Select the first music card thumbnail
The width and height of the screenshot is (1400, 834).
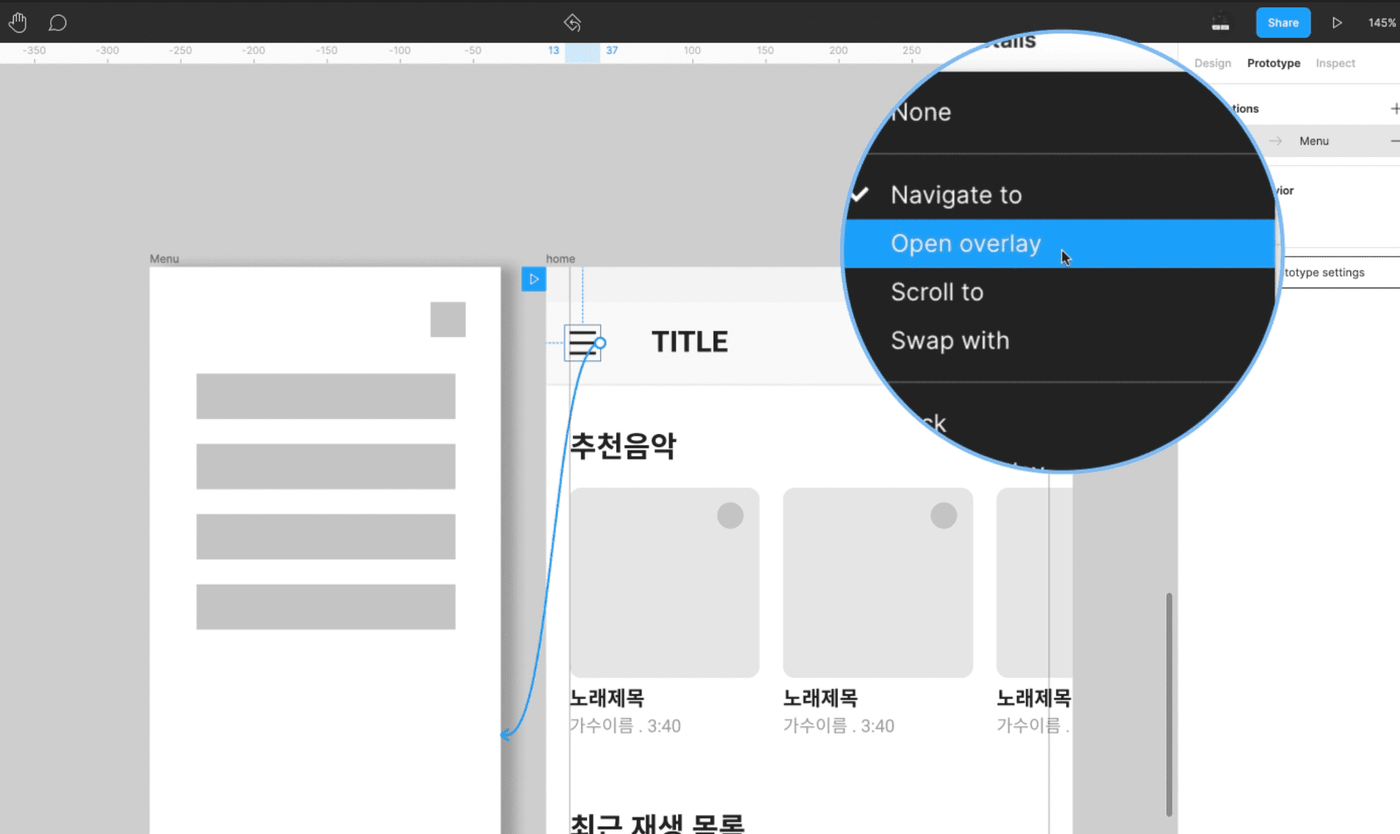[x=664, y=583]
